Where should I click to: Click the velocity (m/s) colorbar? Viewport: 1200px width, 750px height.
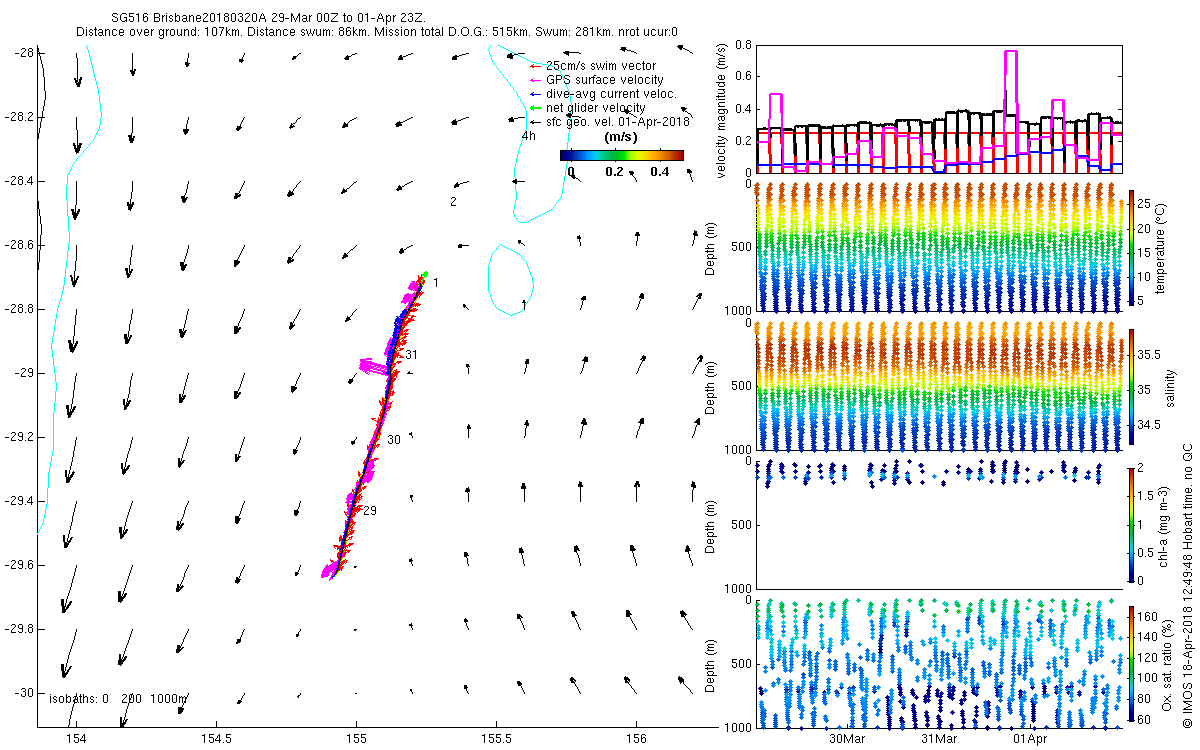(621, 155)
